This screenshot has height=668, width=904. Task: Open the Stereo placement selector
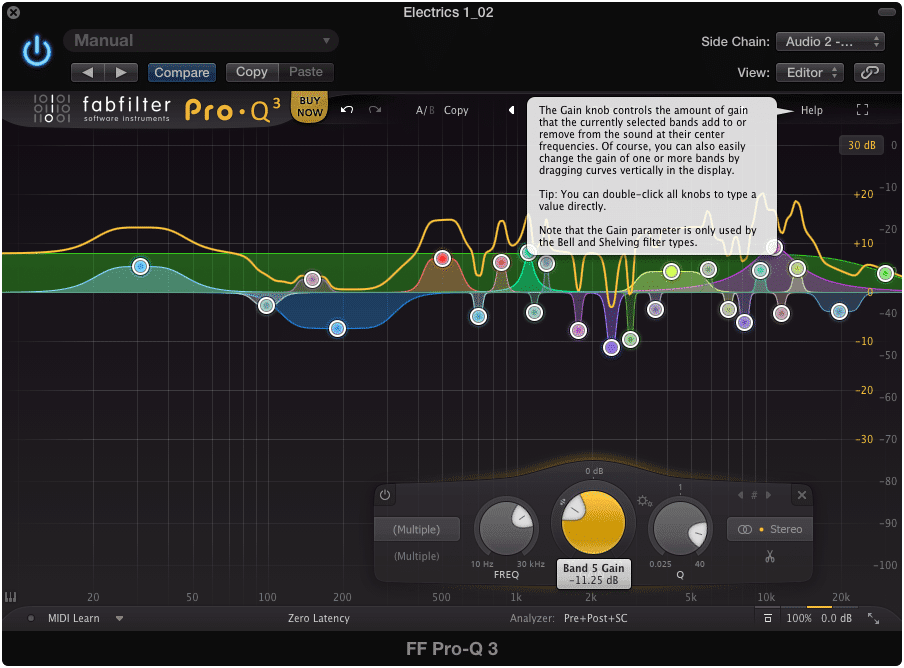(770, 529)
